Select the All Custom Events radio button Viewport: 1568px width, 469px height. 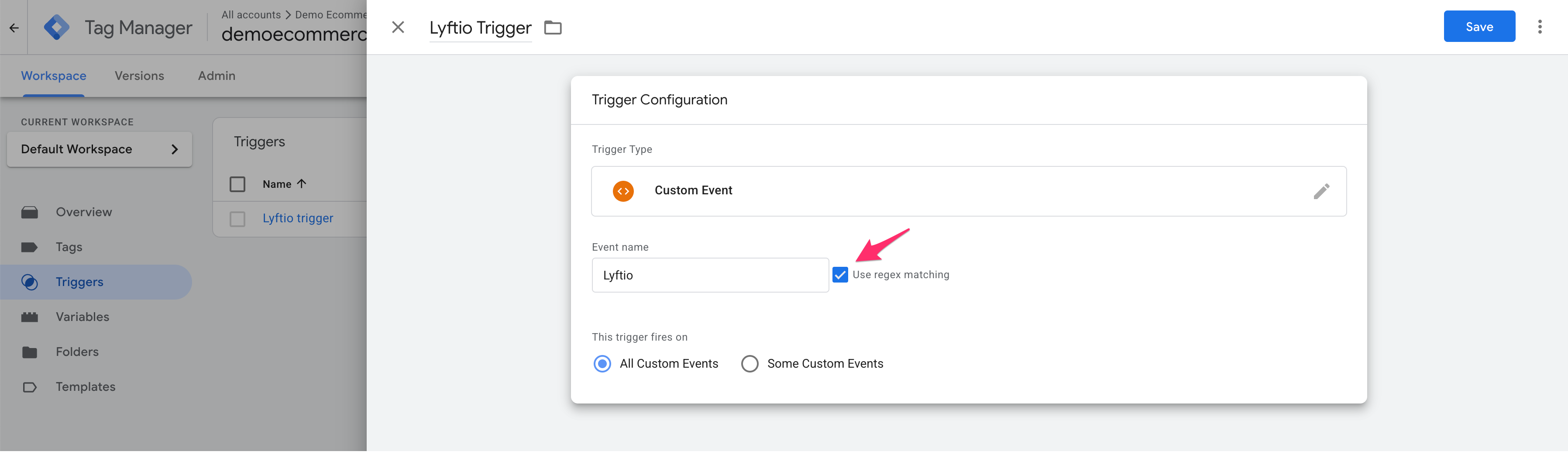tap(602, 364)
